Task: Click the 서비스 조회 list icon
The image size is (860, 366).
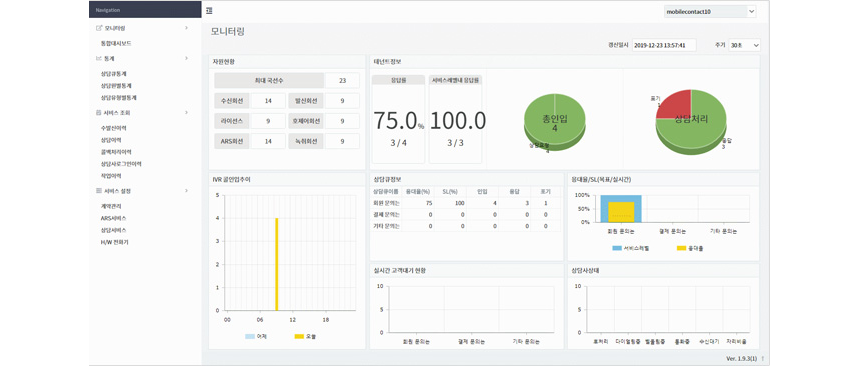Action: point(99,112)
